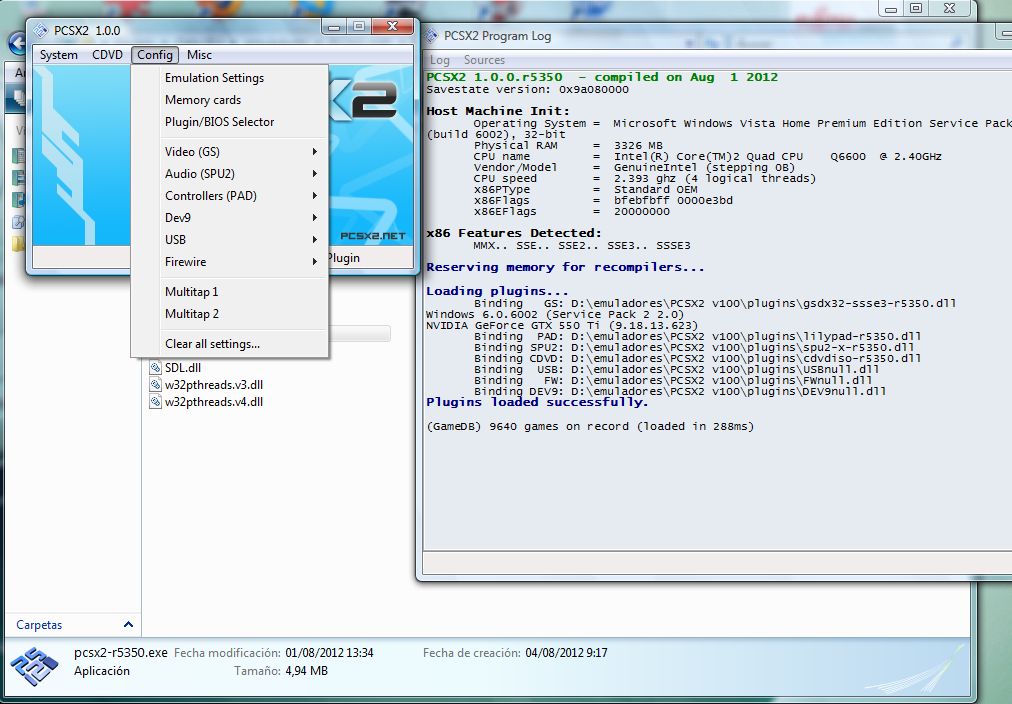Image resolution: width=1012 pixels, height=704 pixels.
Task: Expand the Audio (SPU2) submenu
Action: pyautogui.click(x=230, y=174)
